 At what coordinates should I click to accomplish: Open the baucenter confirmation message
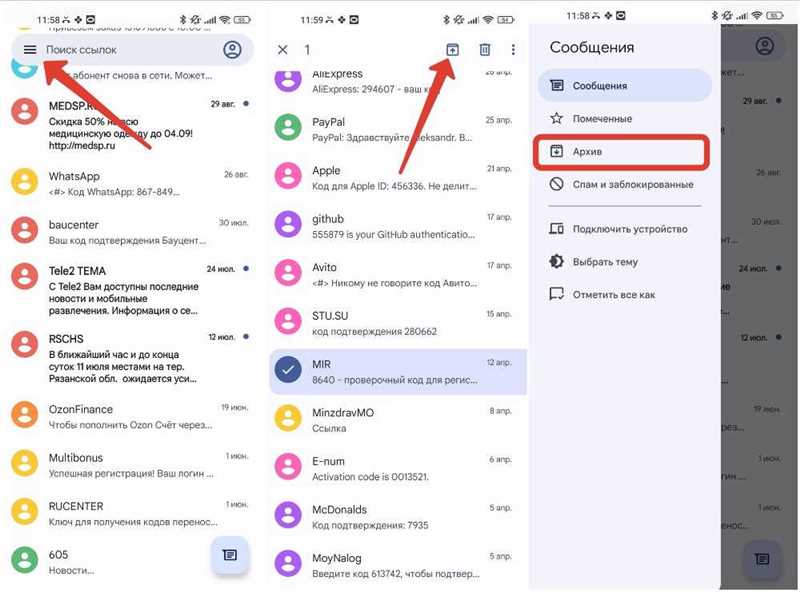130,231
